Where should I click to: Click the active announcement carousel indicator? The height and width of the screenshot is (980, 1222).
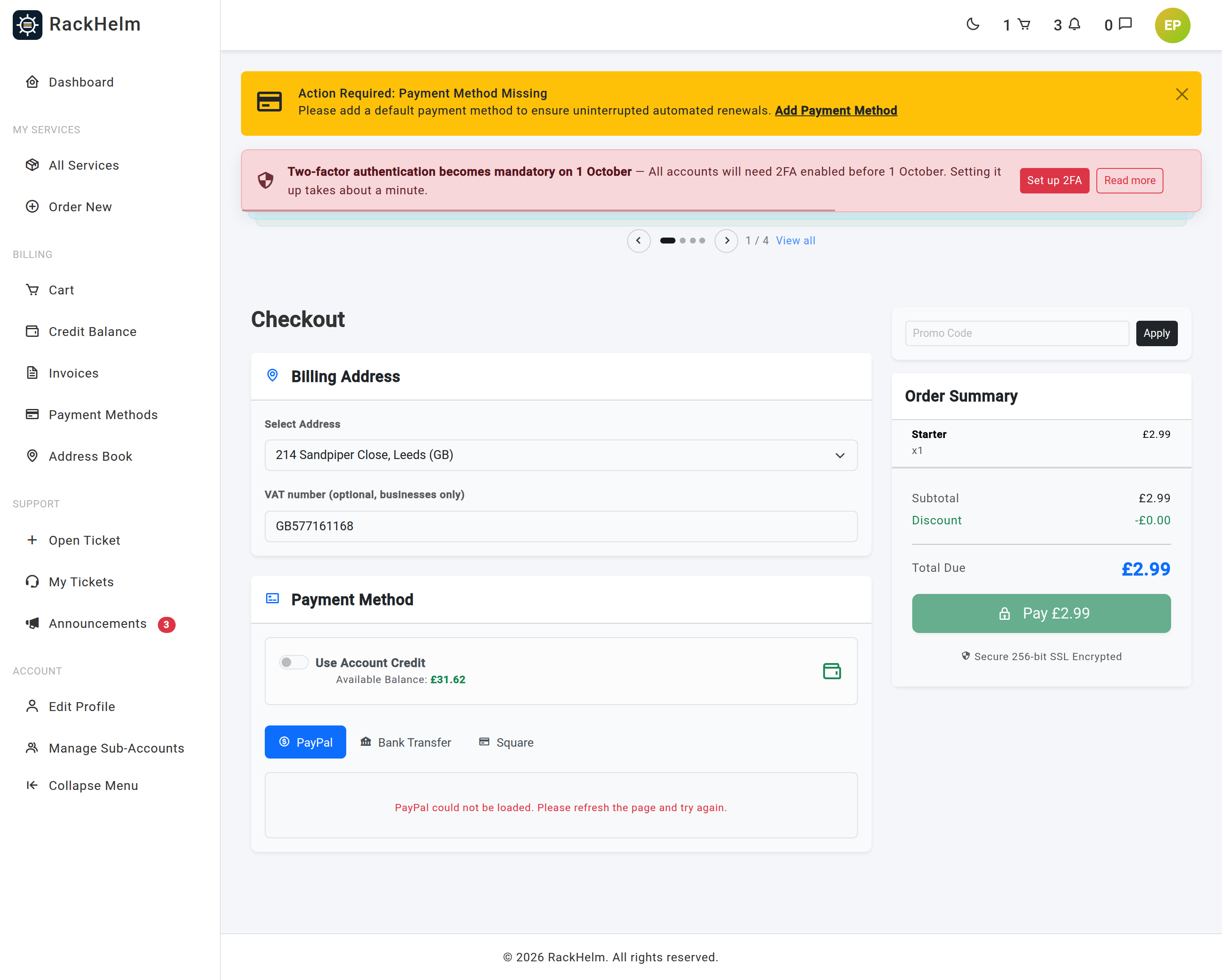click(667, 240)
